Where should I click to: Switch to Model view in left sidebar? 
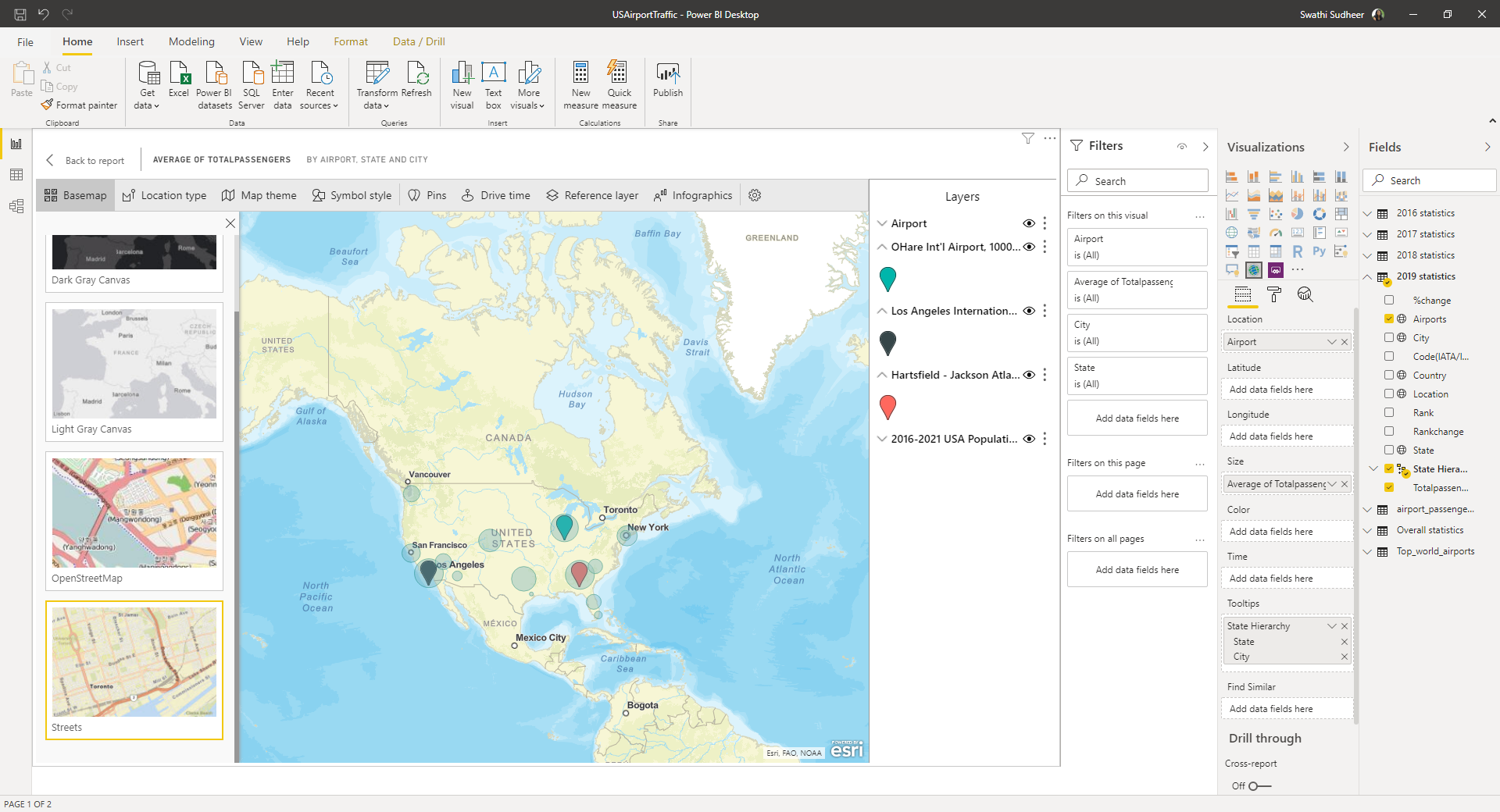(x=16, y=206)
